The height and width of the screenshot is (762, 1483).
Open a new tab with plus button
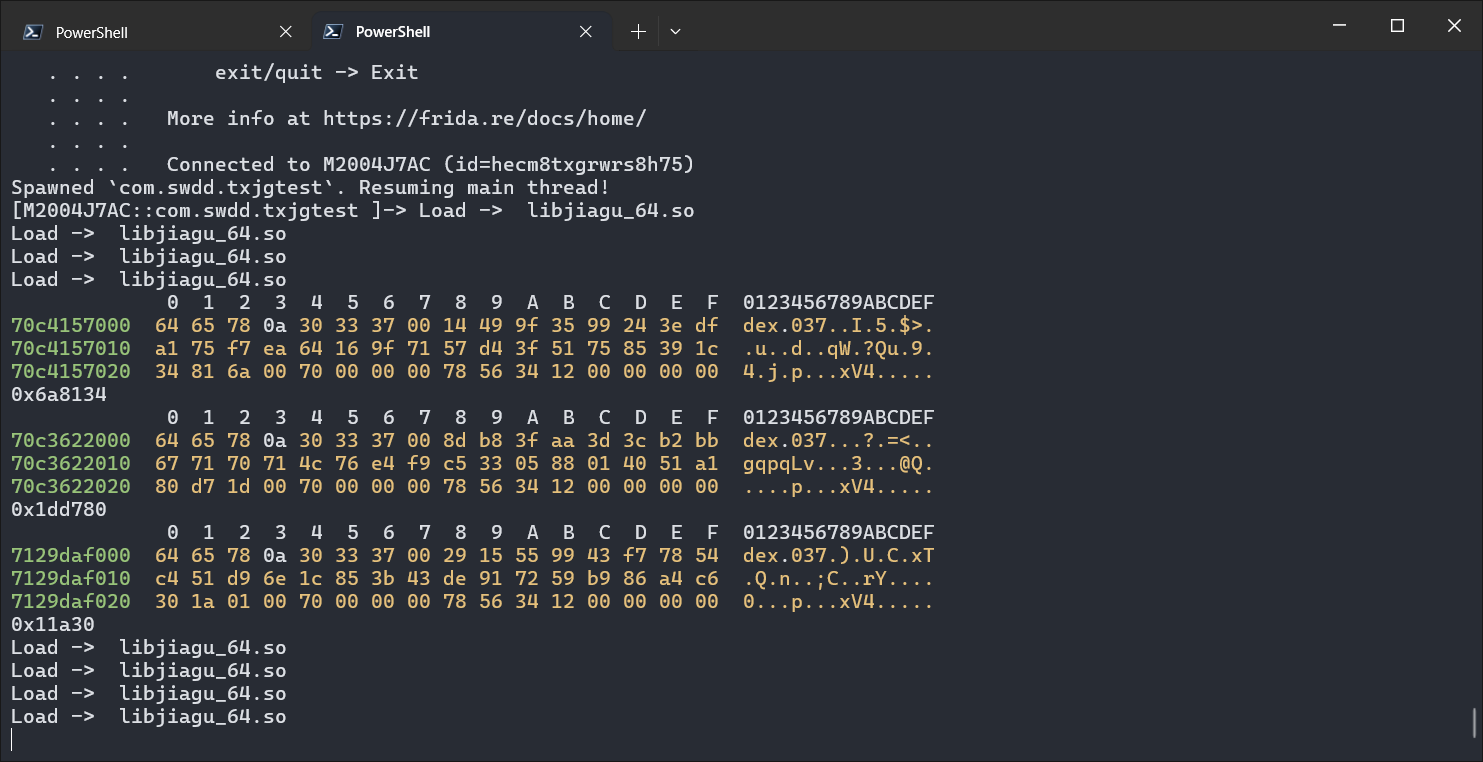click(638, 32)
